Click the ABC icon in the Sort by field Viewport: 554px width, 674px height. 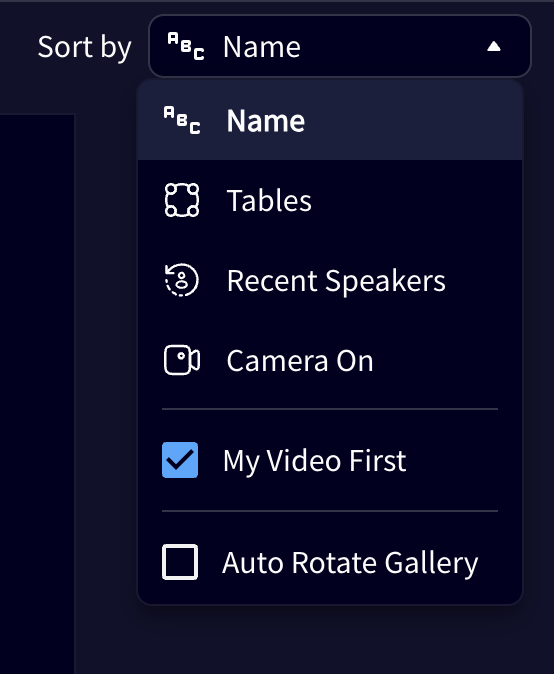186,46
